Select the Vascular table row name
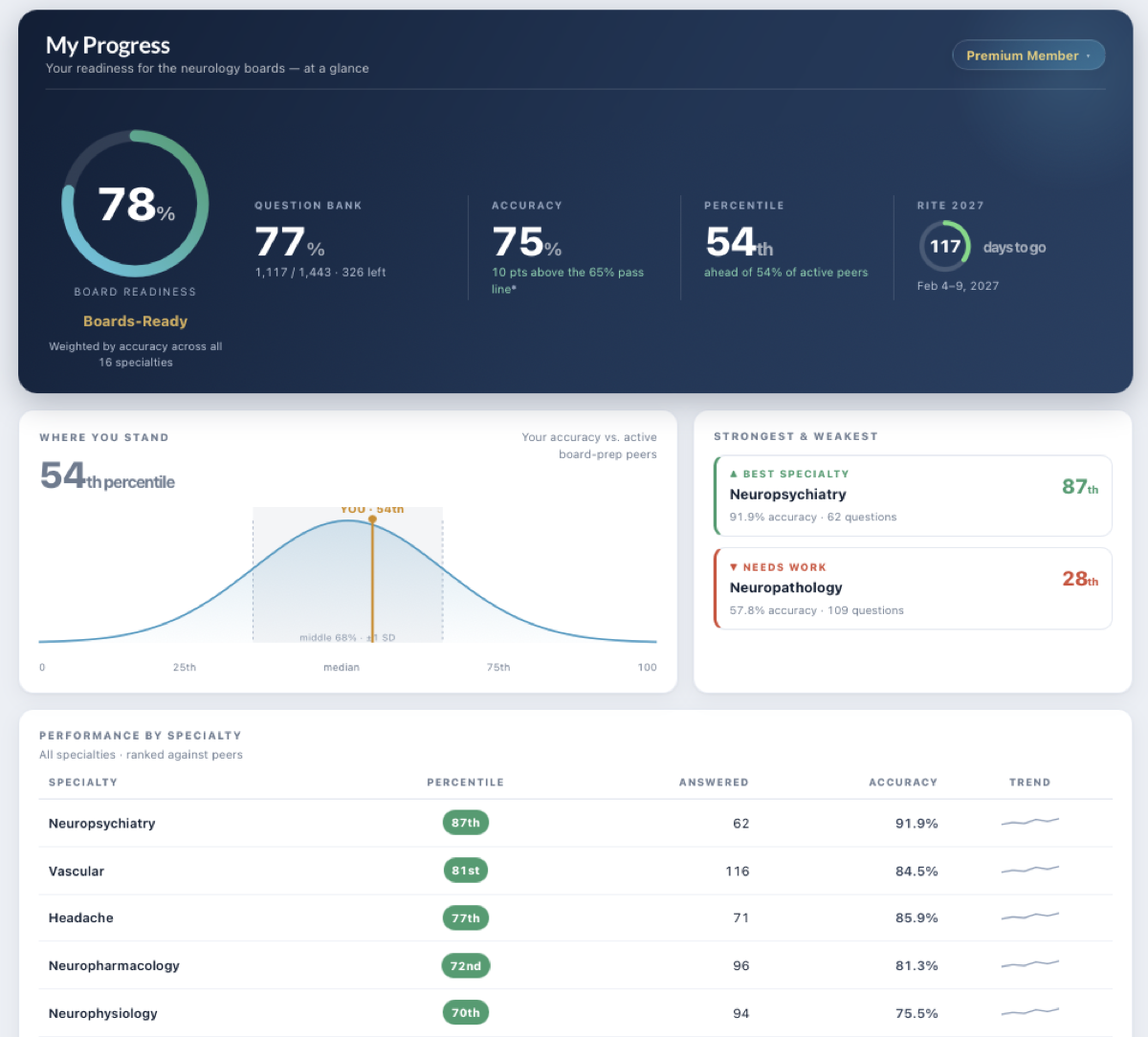Viewport: 1148px width, 1037px height. (x=77, y=872)
